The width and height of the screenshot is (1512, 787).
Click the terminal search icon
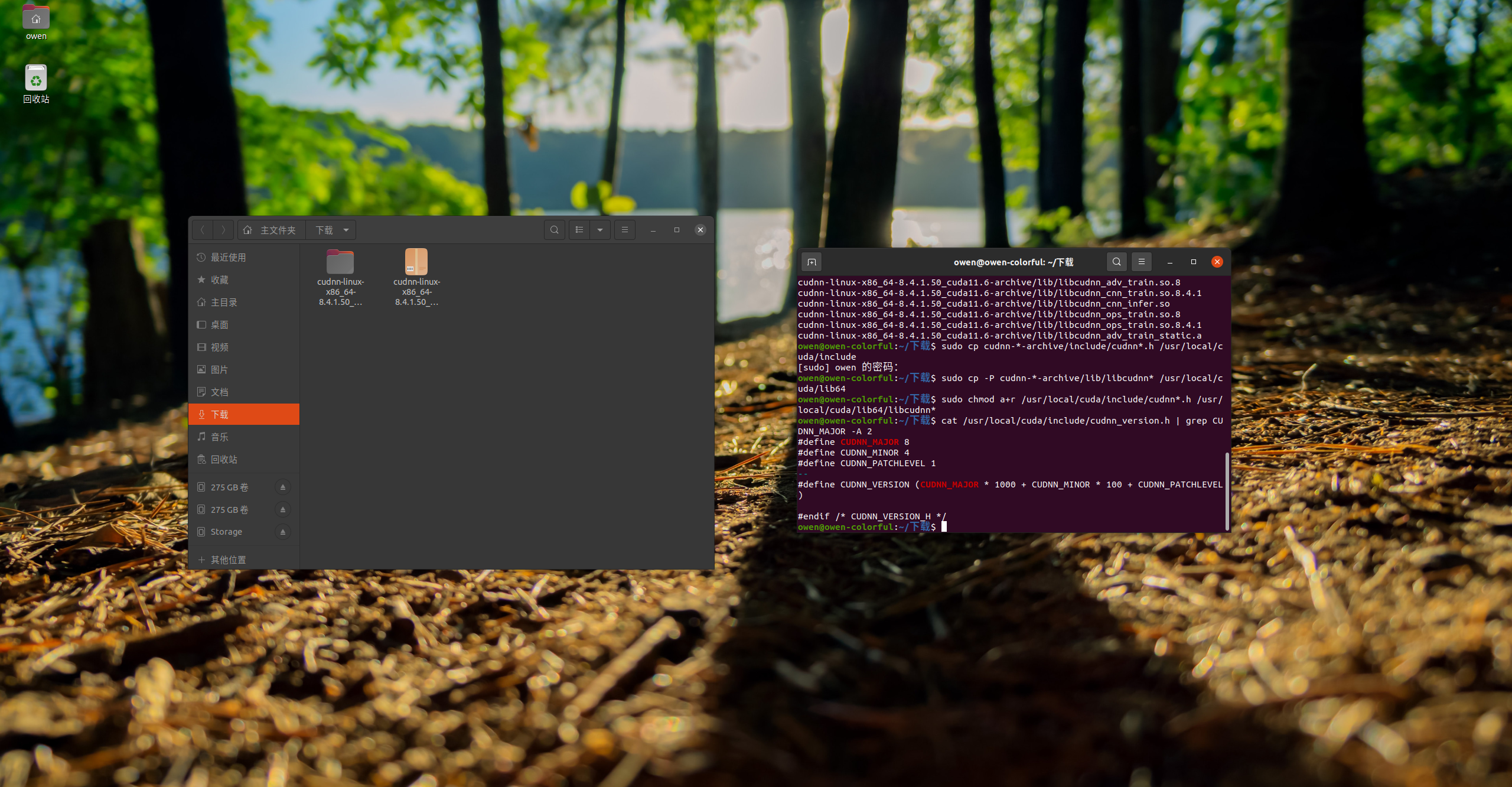coord(1116,262)
